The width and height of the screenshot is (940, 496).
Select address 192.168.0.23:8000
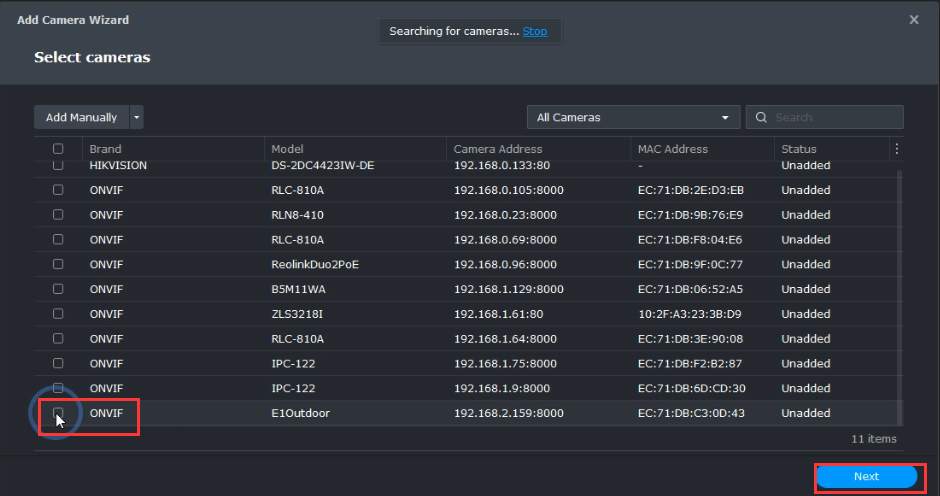pos(505,215)
